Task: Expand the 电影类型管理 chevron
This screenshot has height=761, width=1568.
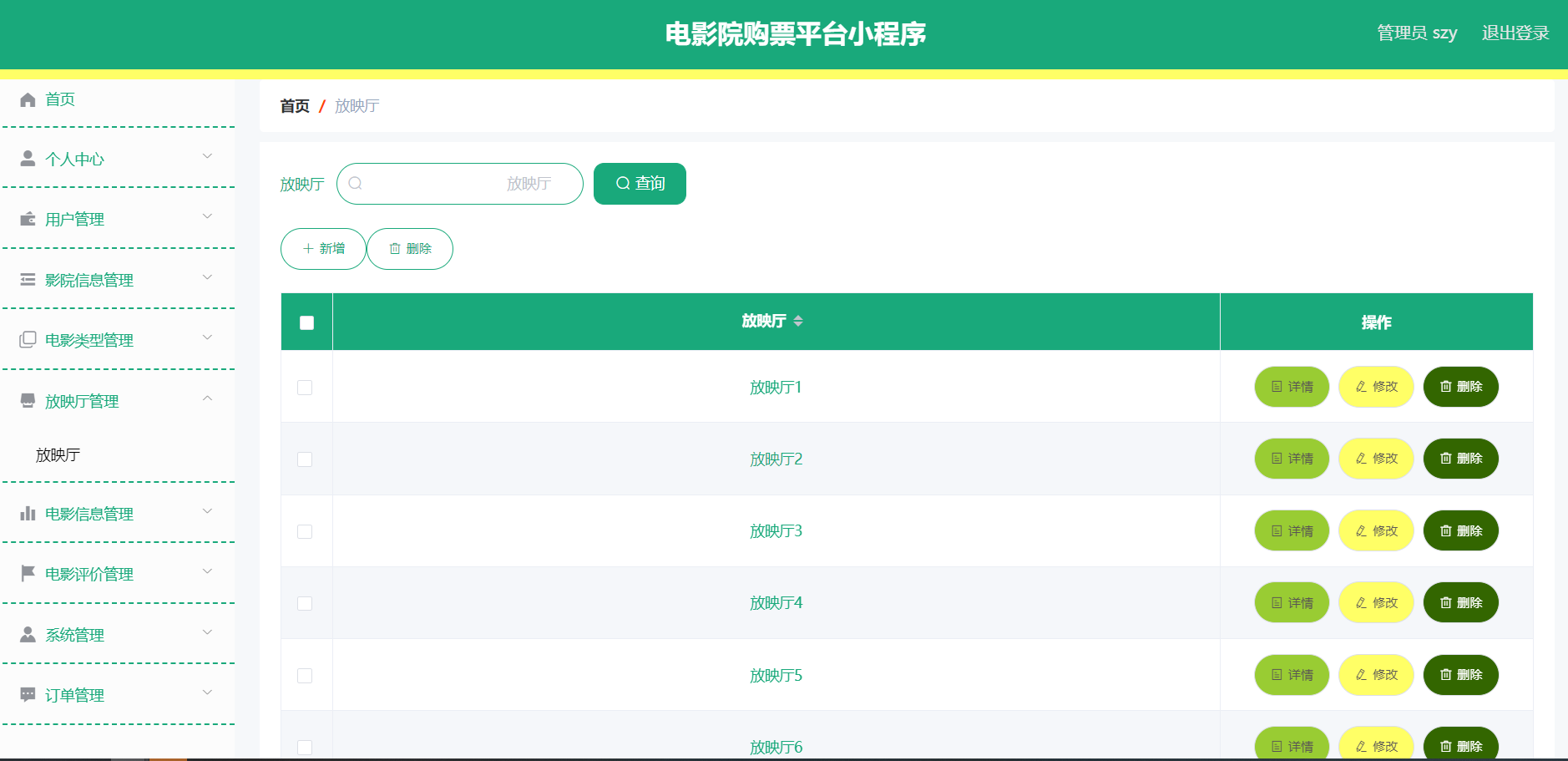Action: click(x=207, y=337)
